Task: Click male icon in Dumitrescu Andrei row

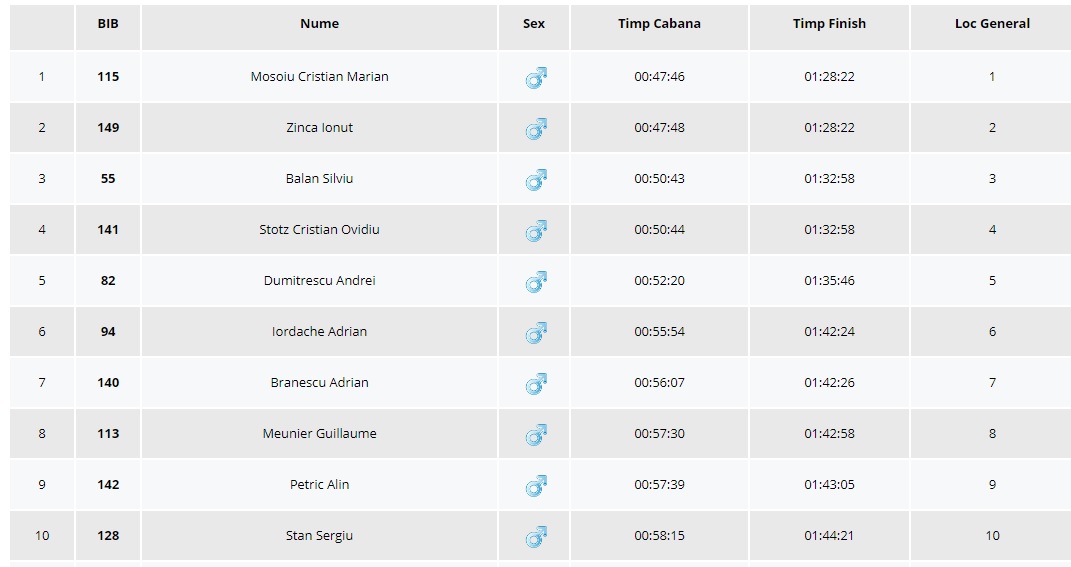Action: pos(536,282)
